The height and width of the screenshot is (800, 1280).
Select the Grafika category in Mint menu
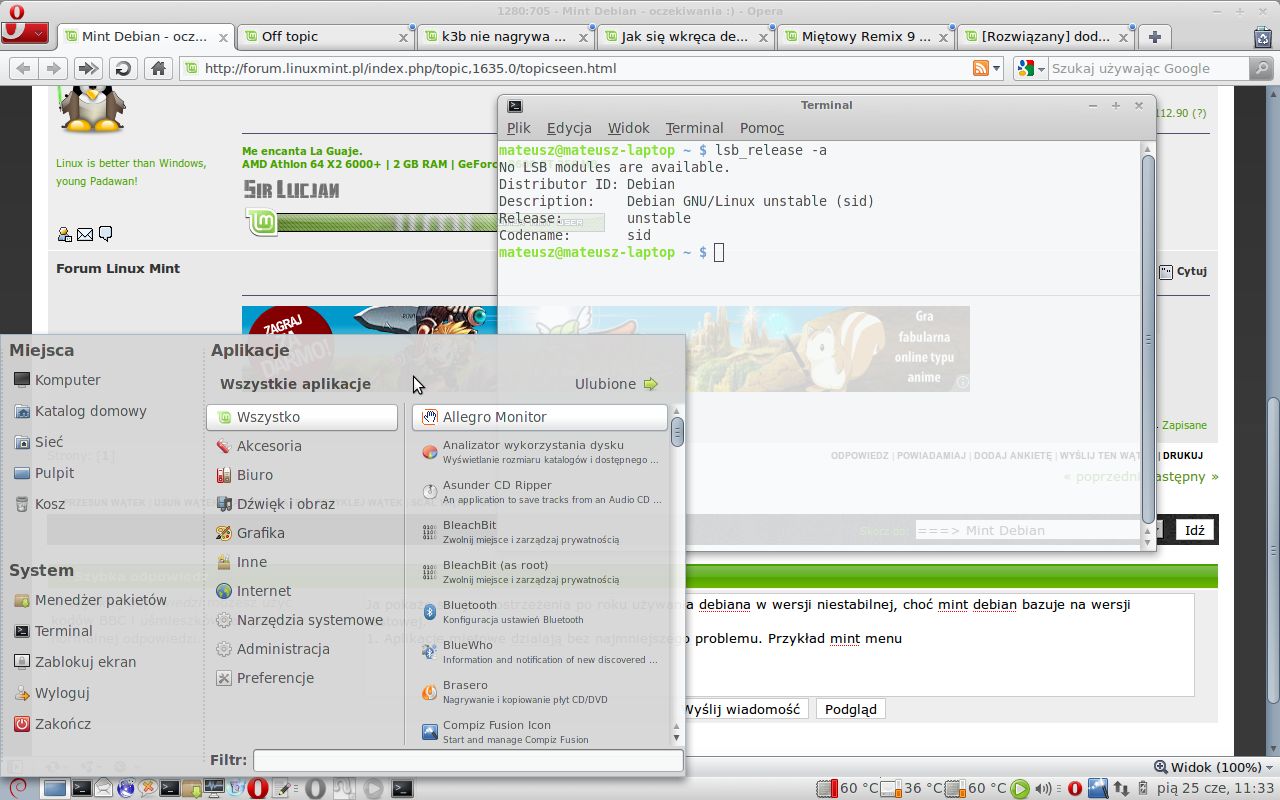click(x=302, y=533)
